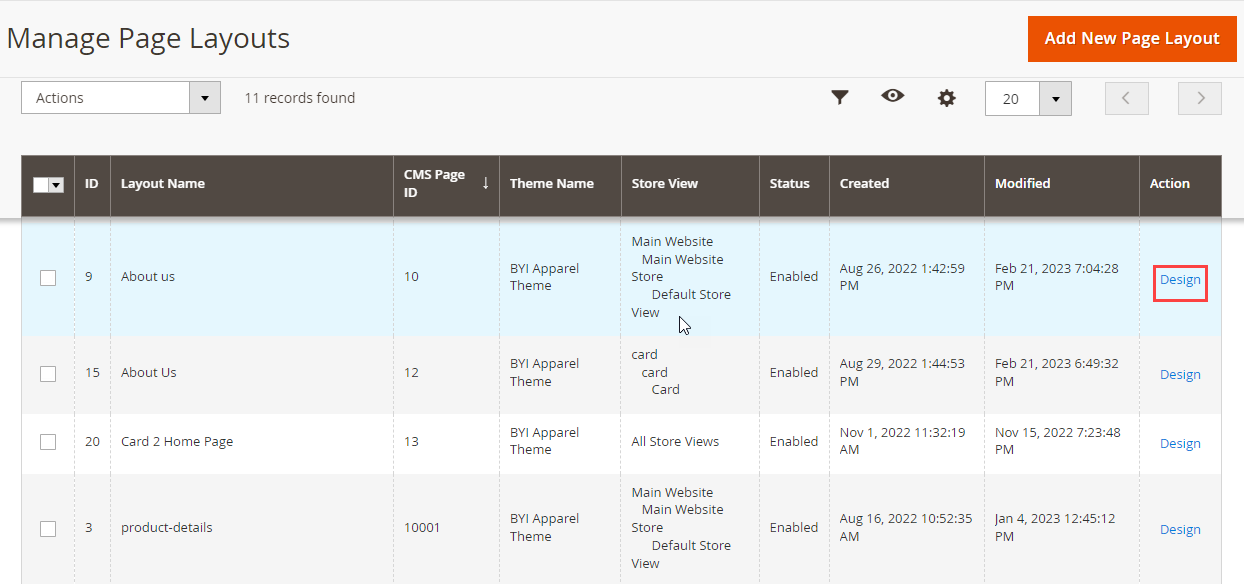
Task: Click the per-page number field showing 20
Action: click(x=1012, y=99)
